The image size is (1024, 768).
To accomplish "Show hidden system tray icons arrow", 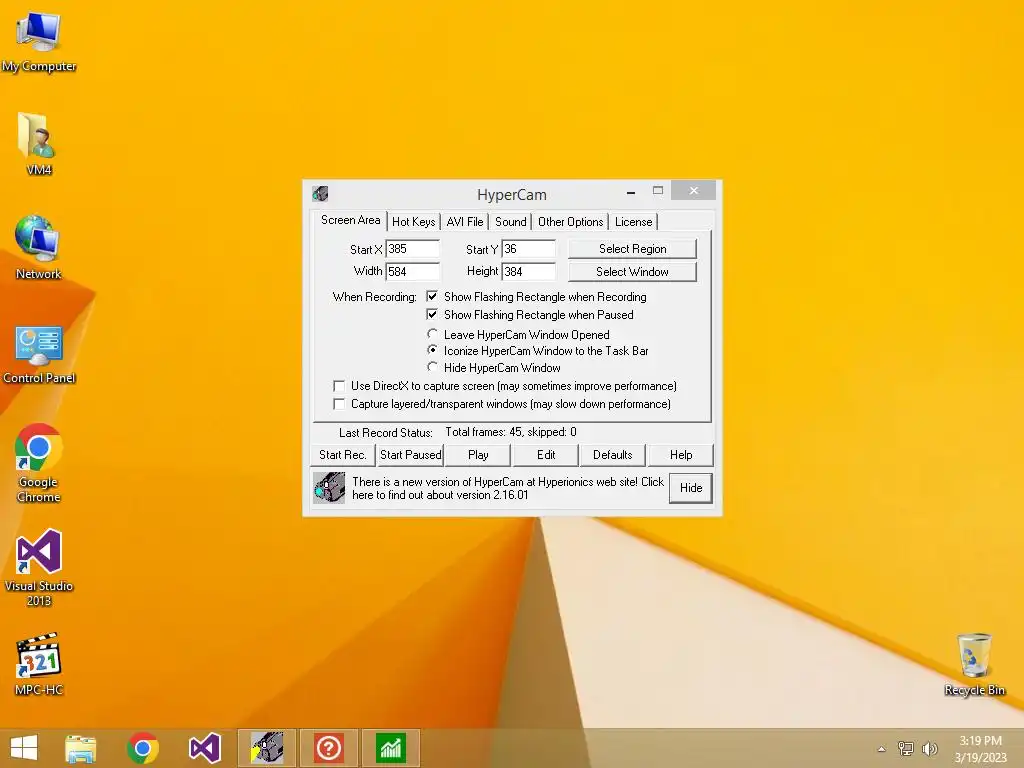I will [x=882, y=749].
